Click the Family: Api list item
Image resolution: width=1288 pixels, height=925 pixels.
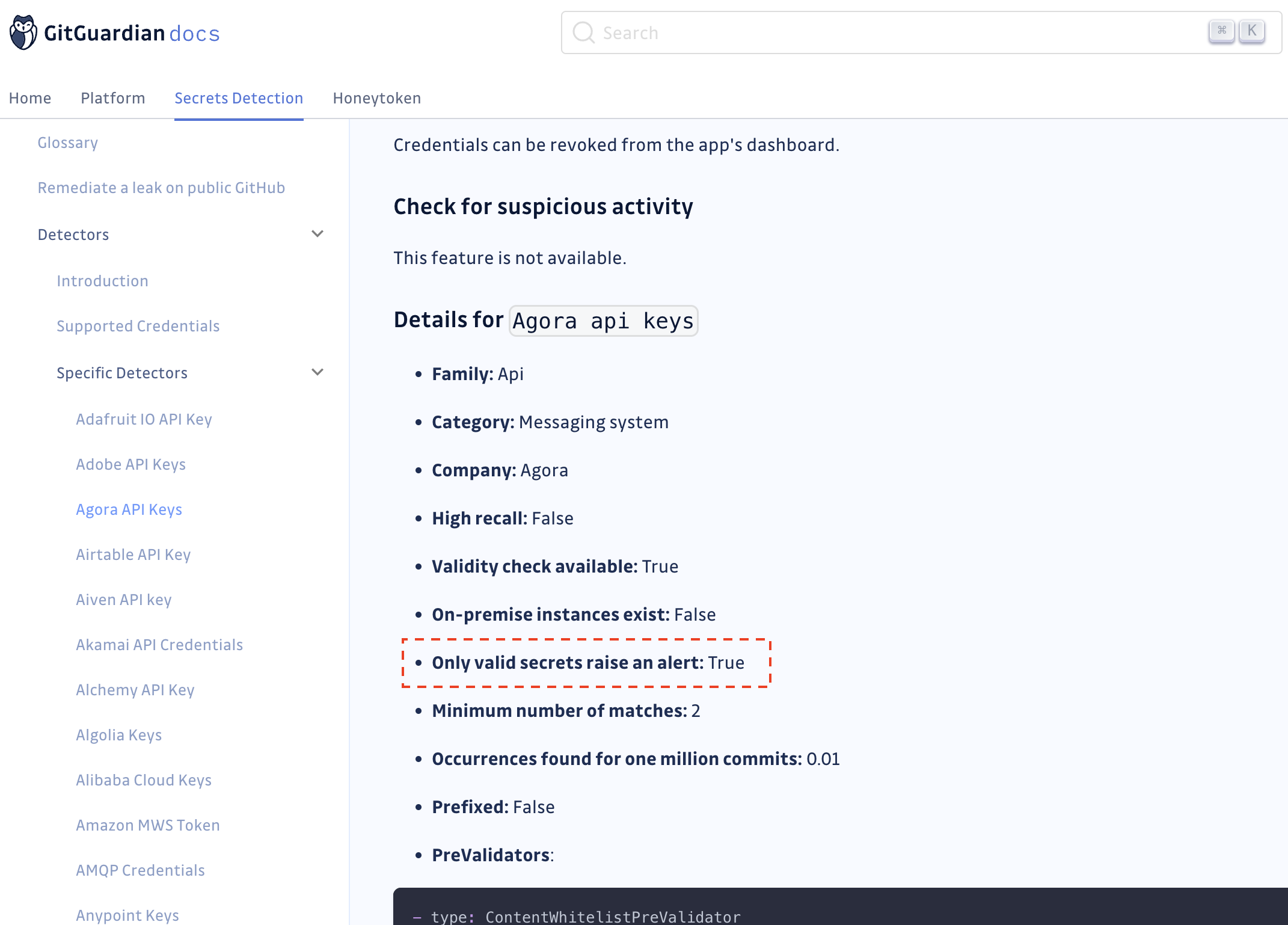click(x=477, y=374)
